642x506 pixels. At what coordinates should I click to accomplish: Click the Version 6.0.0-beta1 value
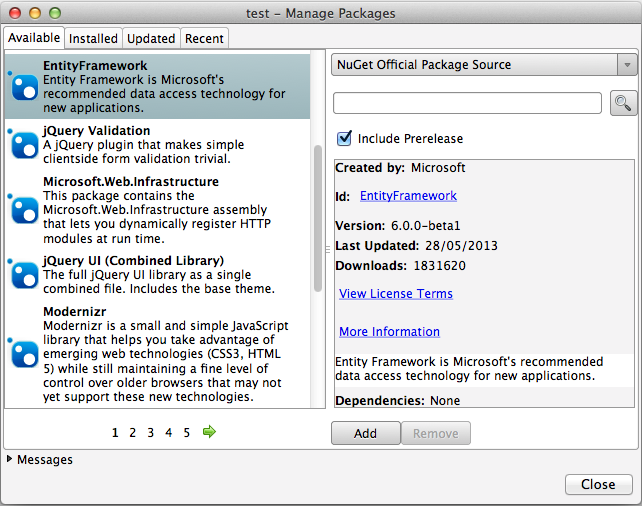tap(426, 226)
